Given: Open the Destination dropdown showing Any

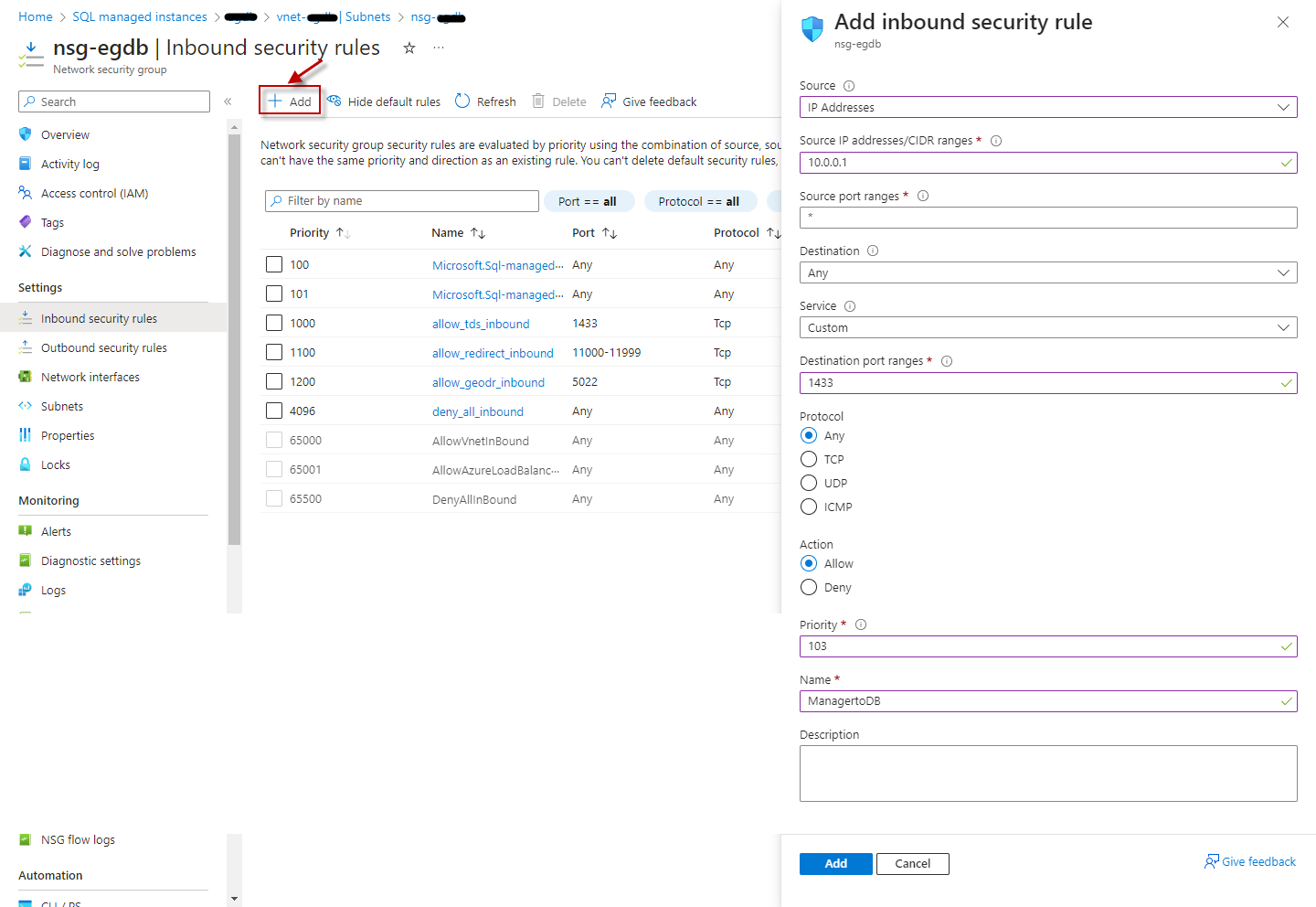Looking at the screenshot, I should pos(1048,272).
